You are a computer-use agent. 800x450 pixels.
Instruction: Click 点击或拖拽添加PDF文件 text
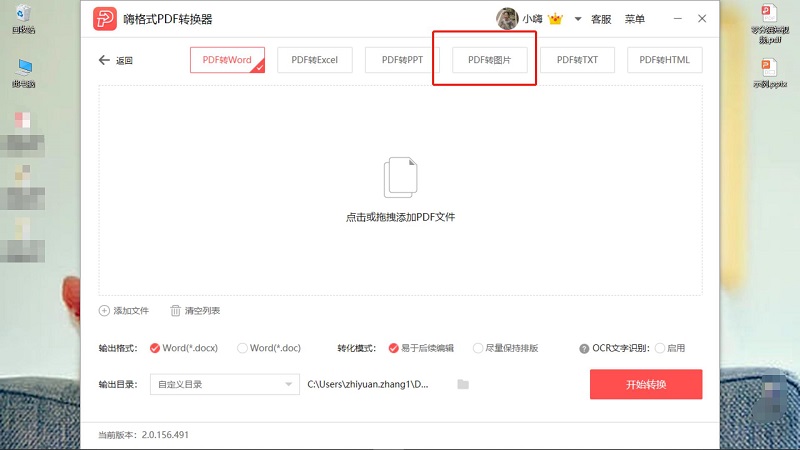pos(401,217)
